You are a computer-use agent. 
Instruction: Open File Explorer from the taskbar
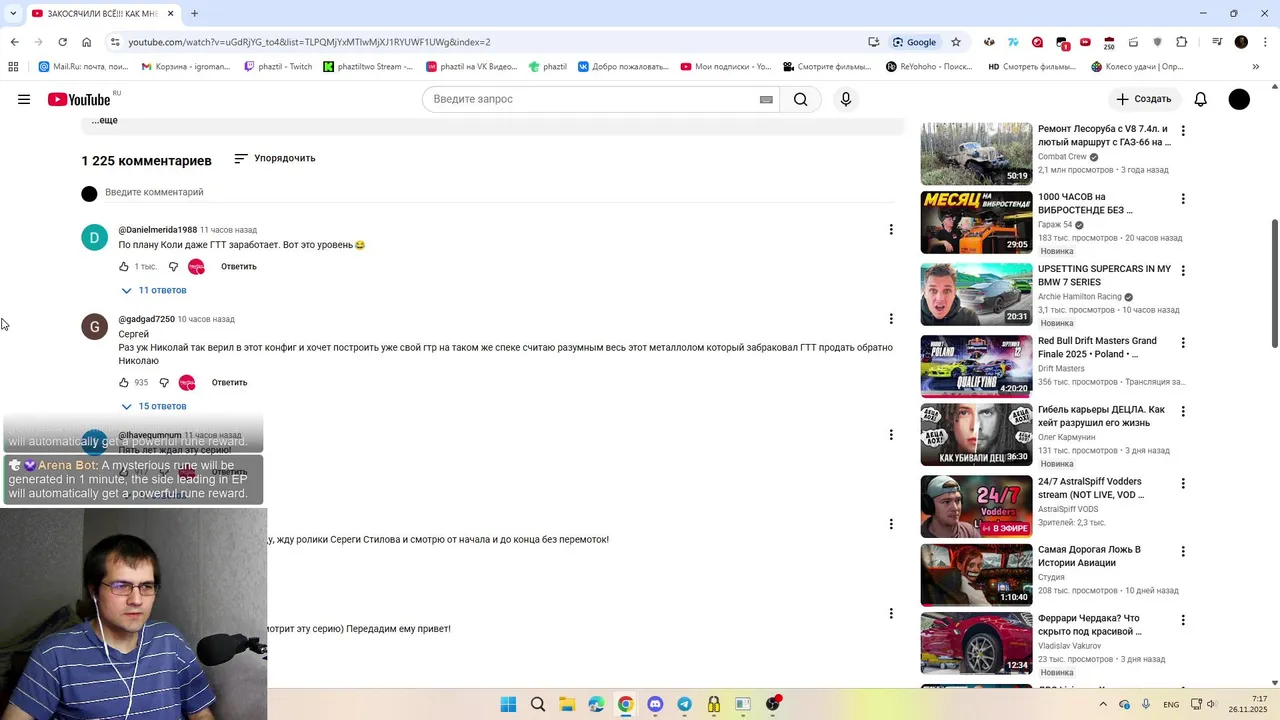point(567,704)
